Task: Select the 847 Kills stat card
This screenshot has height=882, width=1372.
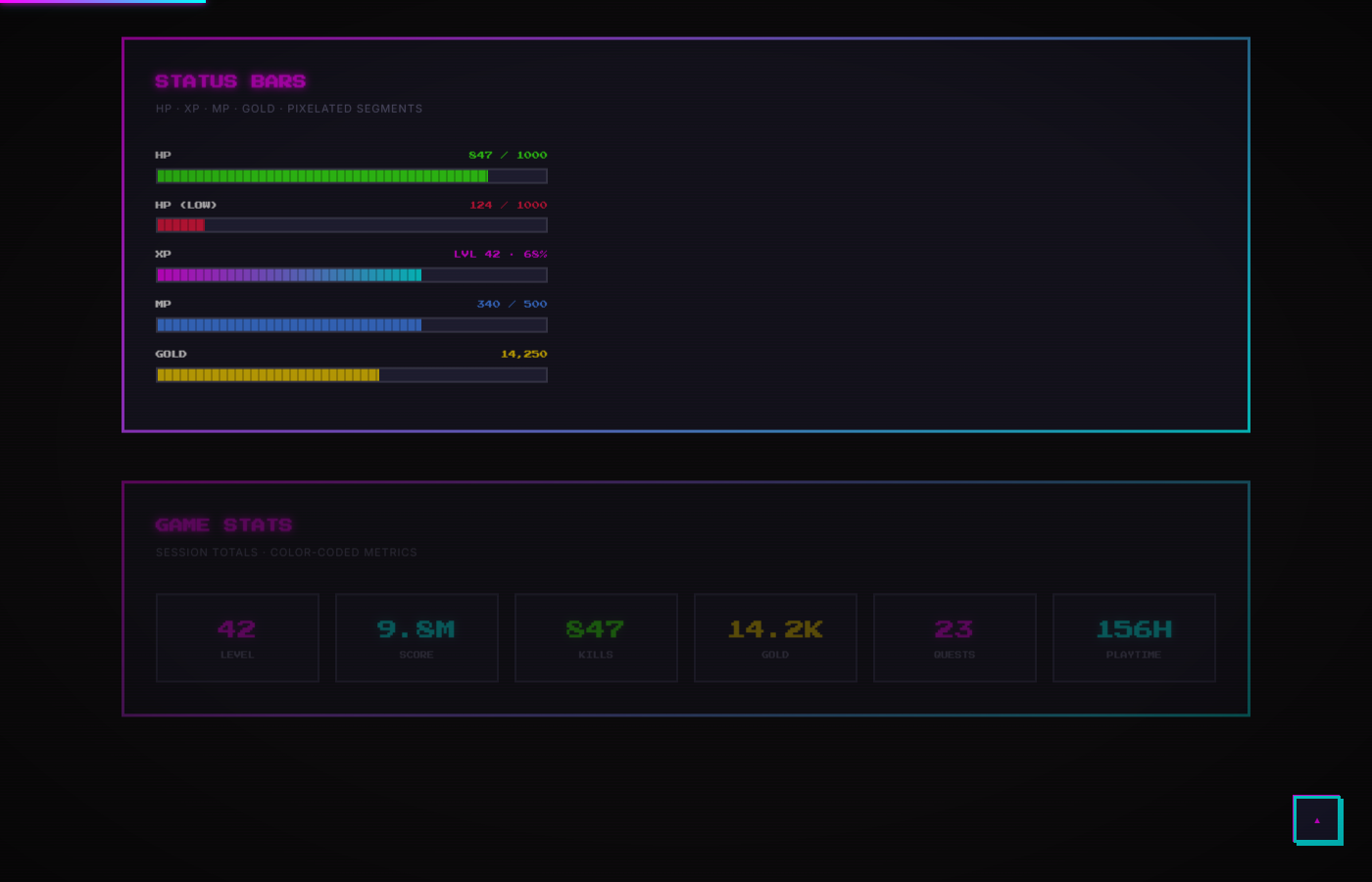Action: pyautogui.click(x=596, y=638)
